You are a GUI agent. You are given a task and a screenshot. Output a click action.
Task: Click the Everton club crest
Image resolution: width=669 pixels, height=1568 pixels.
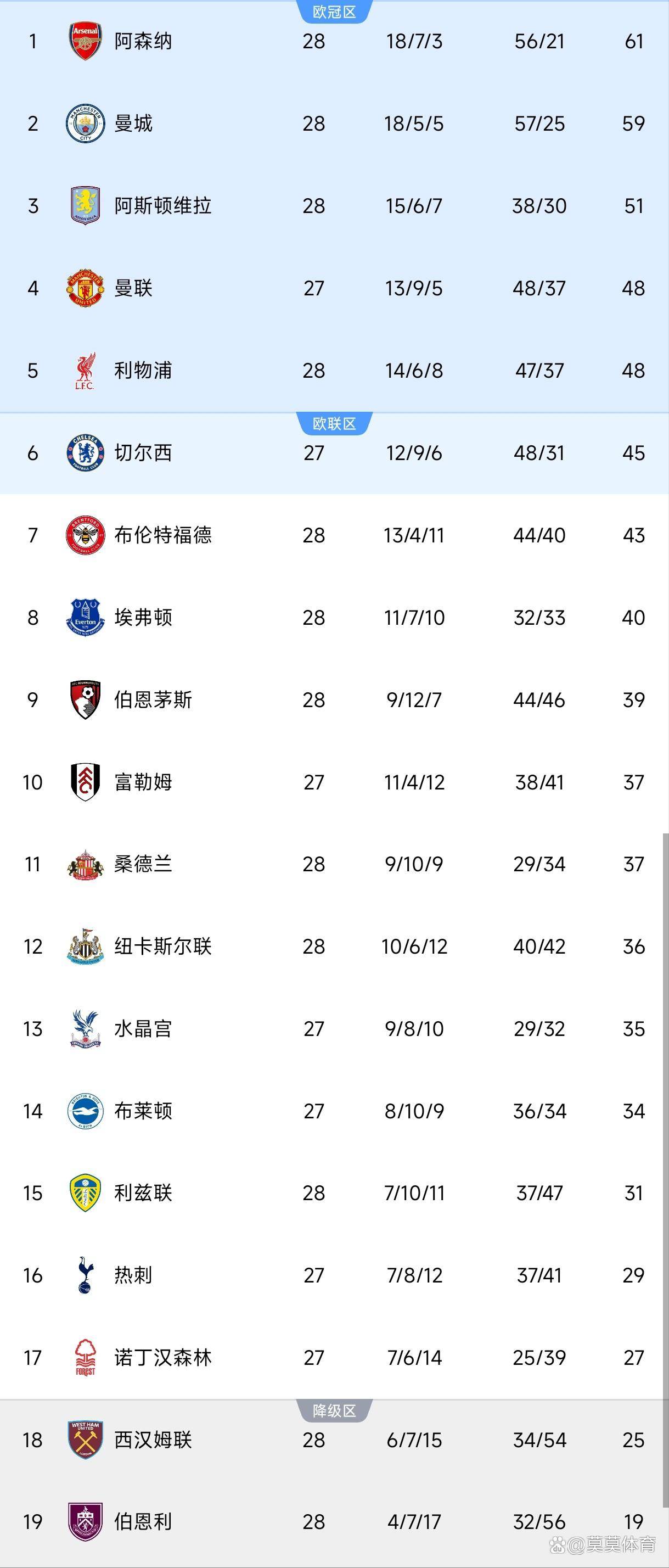click(86, 618)
